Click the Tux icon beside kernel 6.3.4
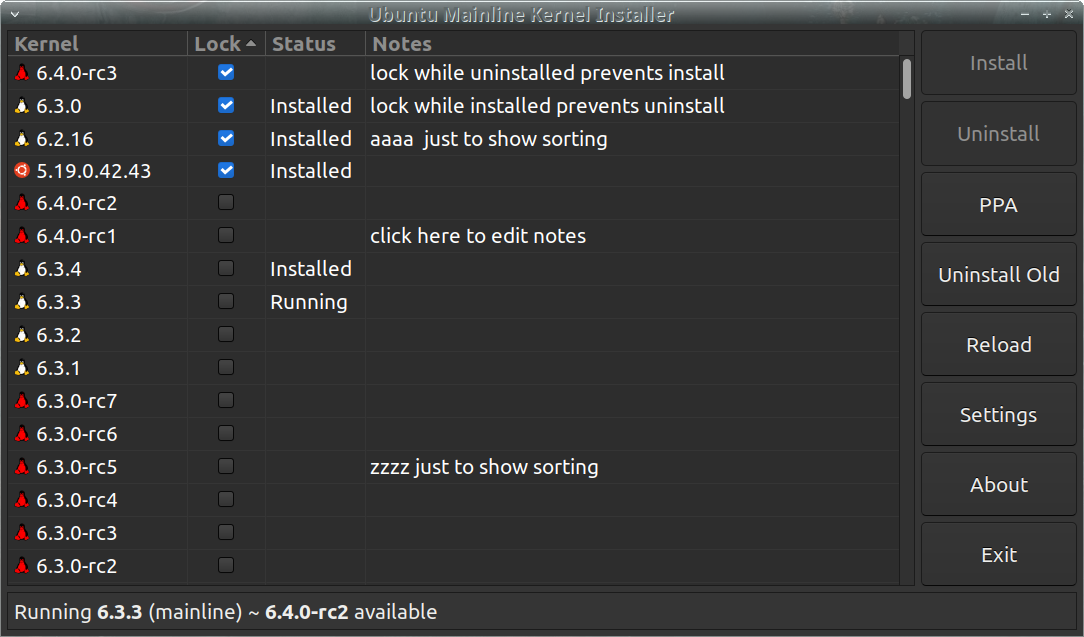The height and width of the screenshot is (637, 1084). (22, 268)
